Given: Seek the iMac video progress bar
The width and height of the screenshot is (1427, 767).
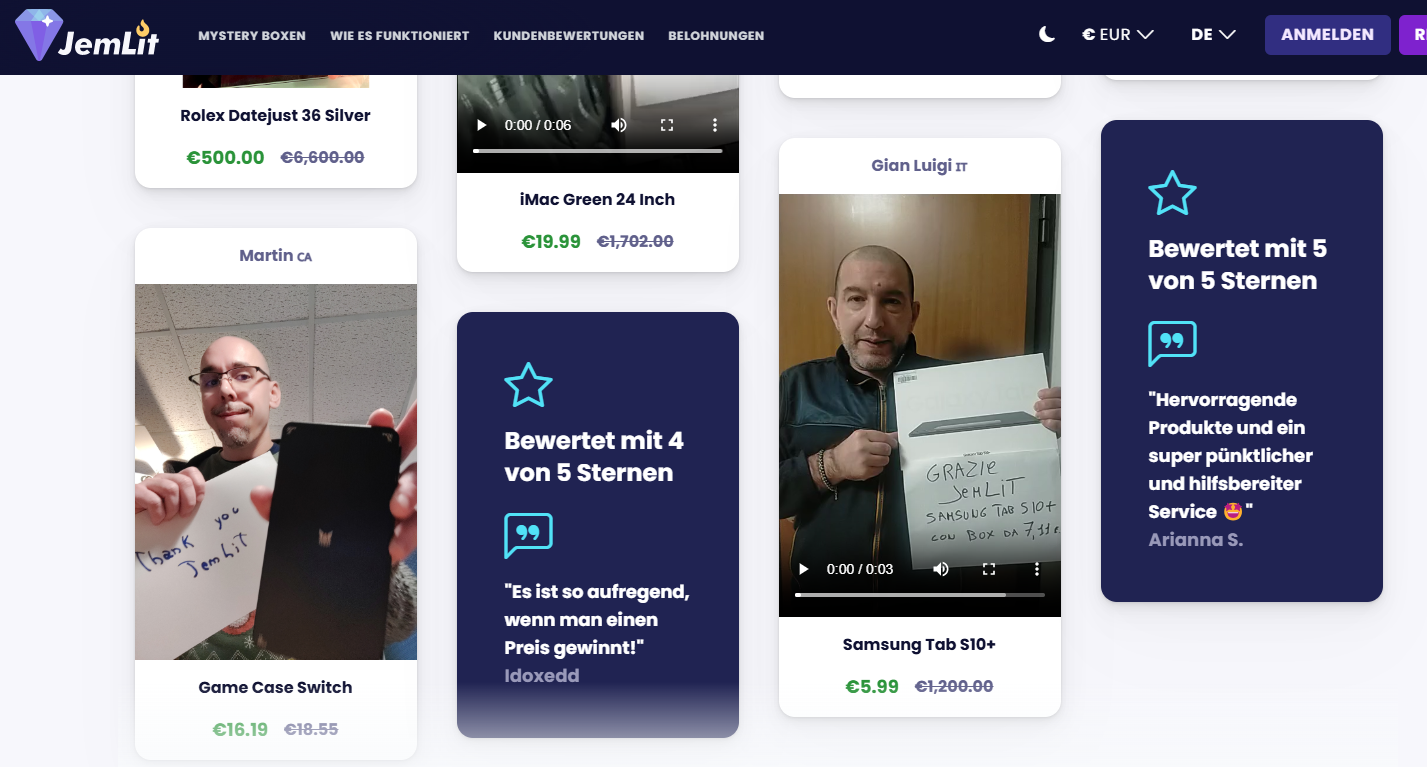Looking at the screenshot, I should click(598, 151).
